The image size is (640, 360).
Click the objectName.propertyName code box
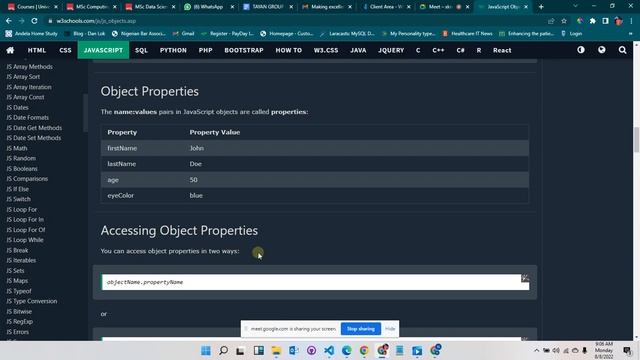click(315, 282)
